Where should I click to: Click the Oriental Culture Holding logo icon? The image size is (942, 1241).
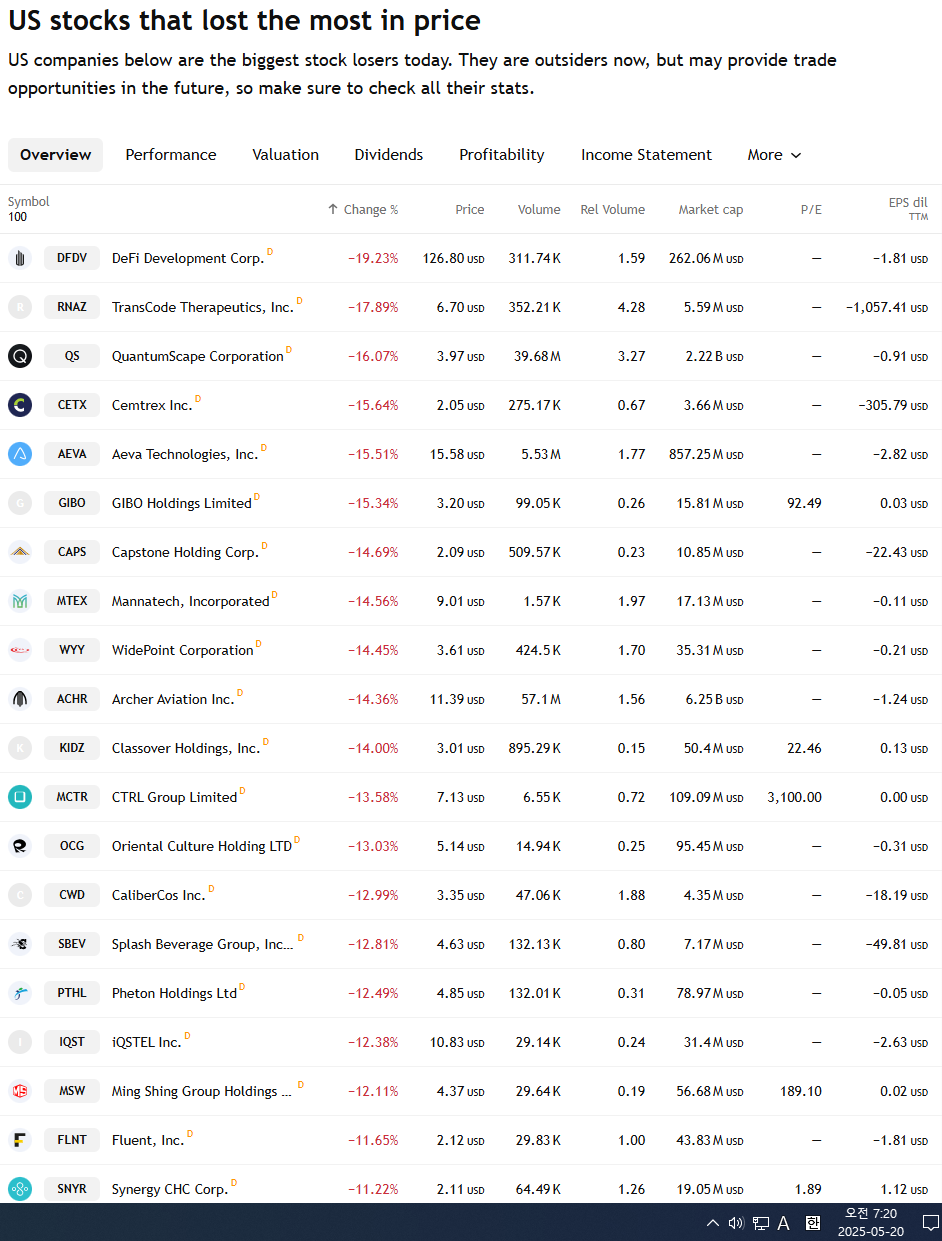20,846
